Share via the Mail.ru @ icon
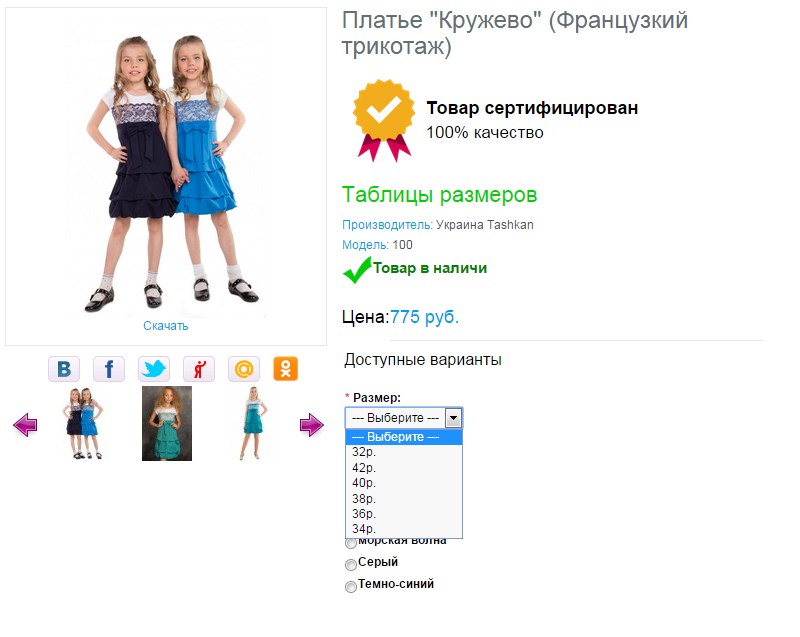This screenshot has height=637, width=800. coord(244,369)
